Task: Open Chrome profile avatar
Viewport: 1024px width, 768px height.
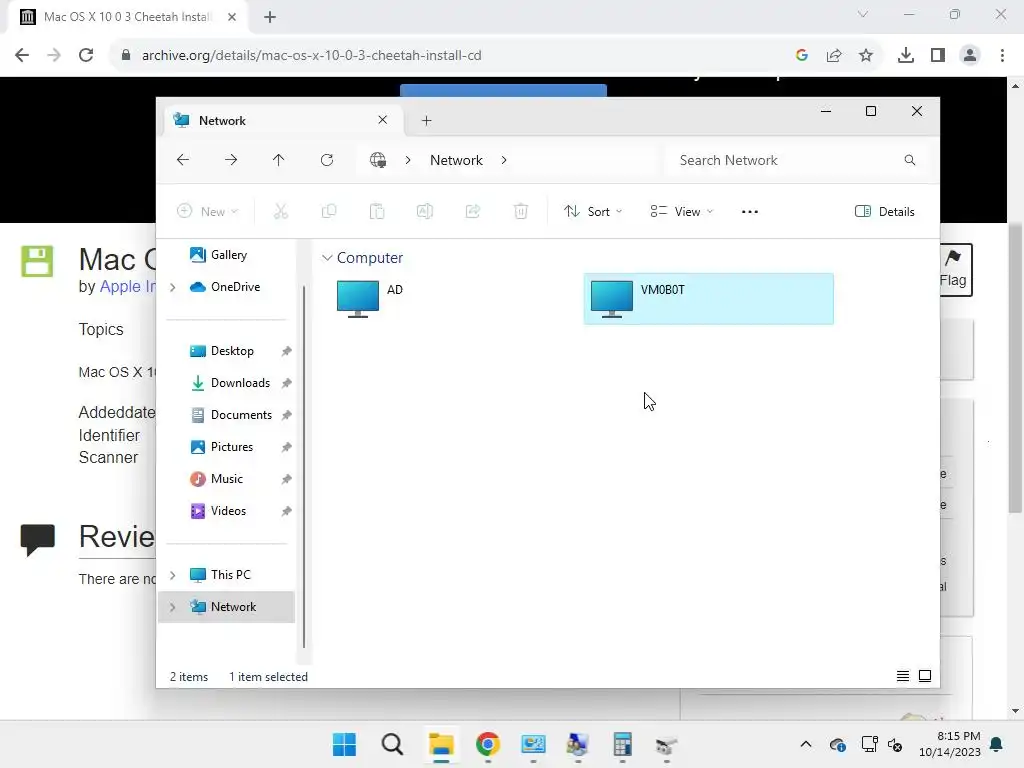Action: [970, 56]
